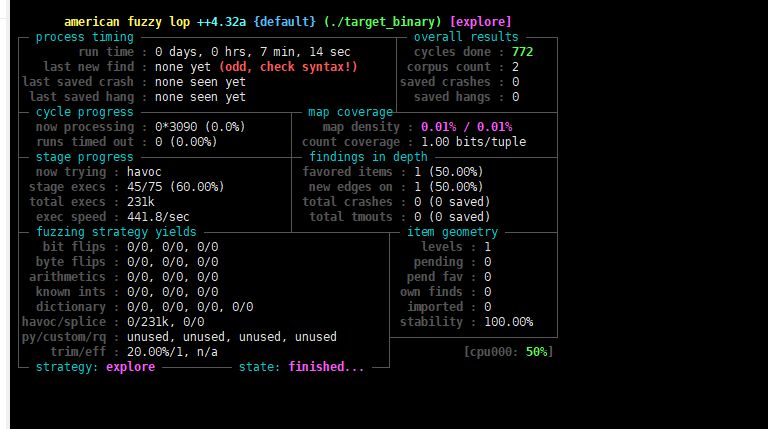Click the 'map coverage' section header
The image size is (768, 429).
click(350, 112)
